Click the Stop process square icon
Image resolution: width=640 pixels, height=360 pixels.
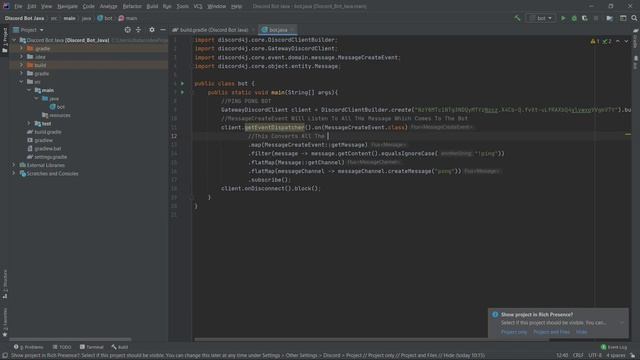596,18
